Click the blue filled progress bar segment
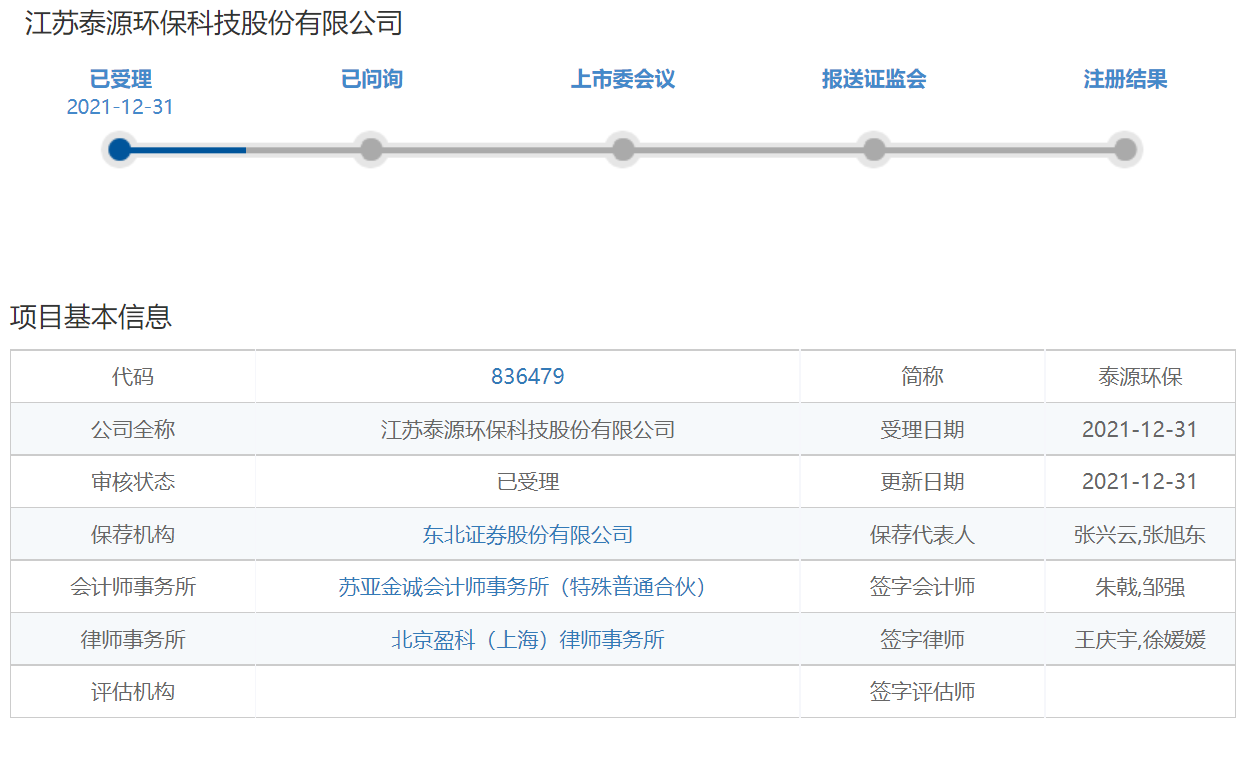The image size is (1251, 758). [188, 150]
